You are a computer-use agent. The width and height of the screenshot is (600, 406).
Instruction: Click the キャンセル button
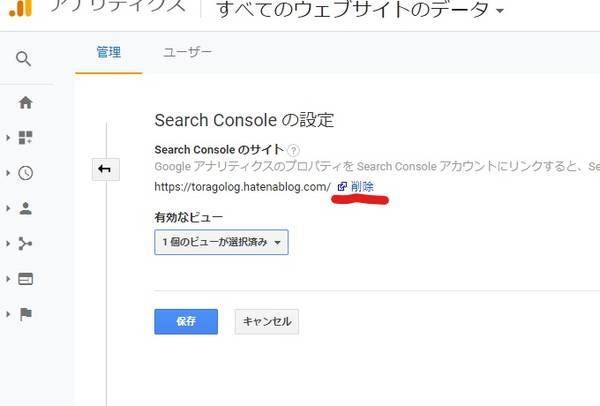coord(267,321)
